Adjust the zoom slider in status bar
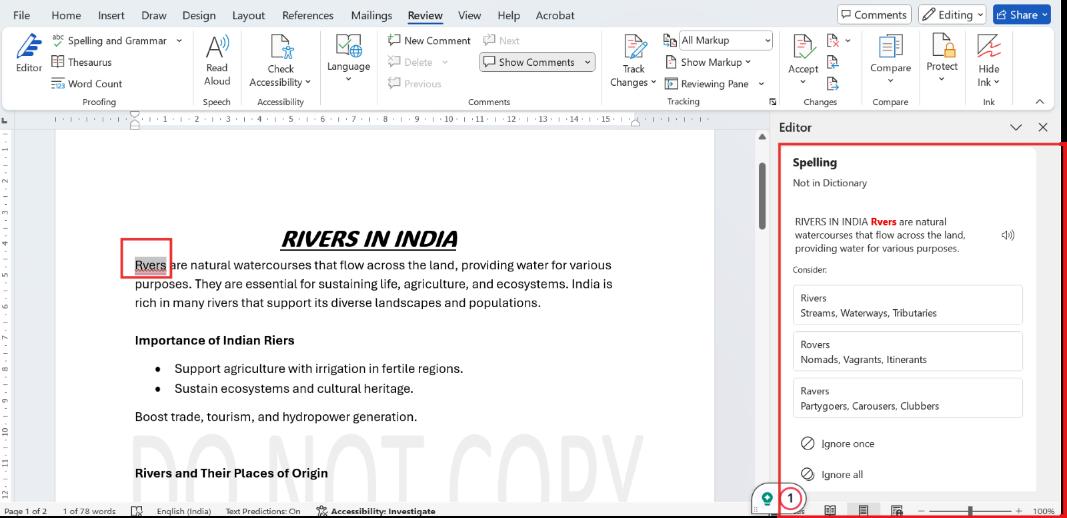 (x=969, y=510)
